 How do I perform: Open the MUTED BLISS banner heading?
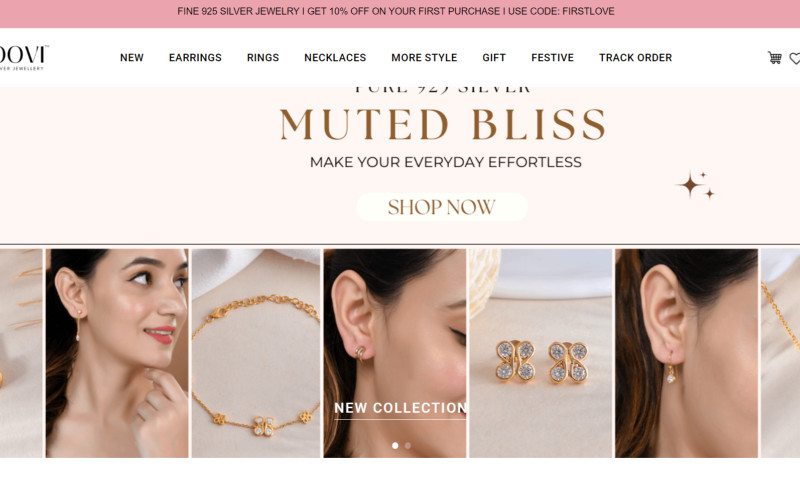coord(442,124)
